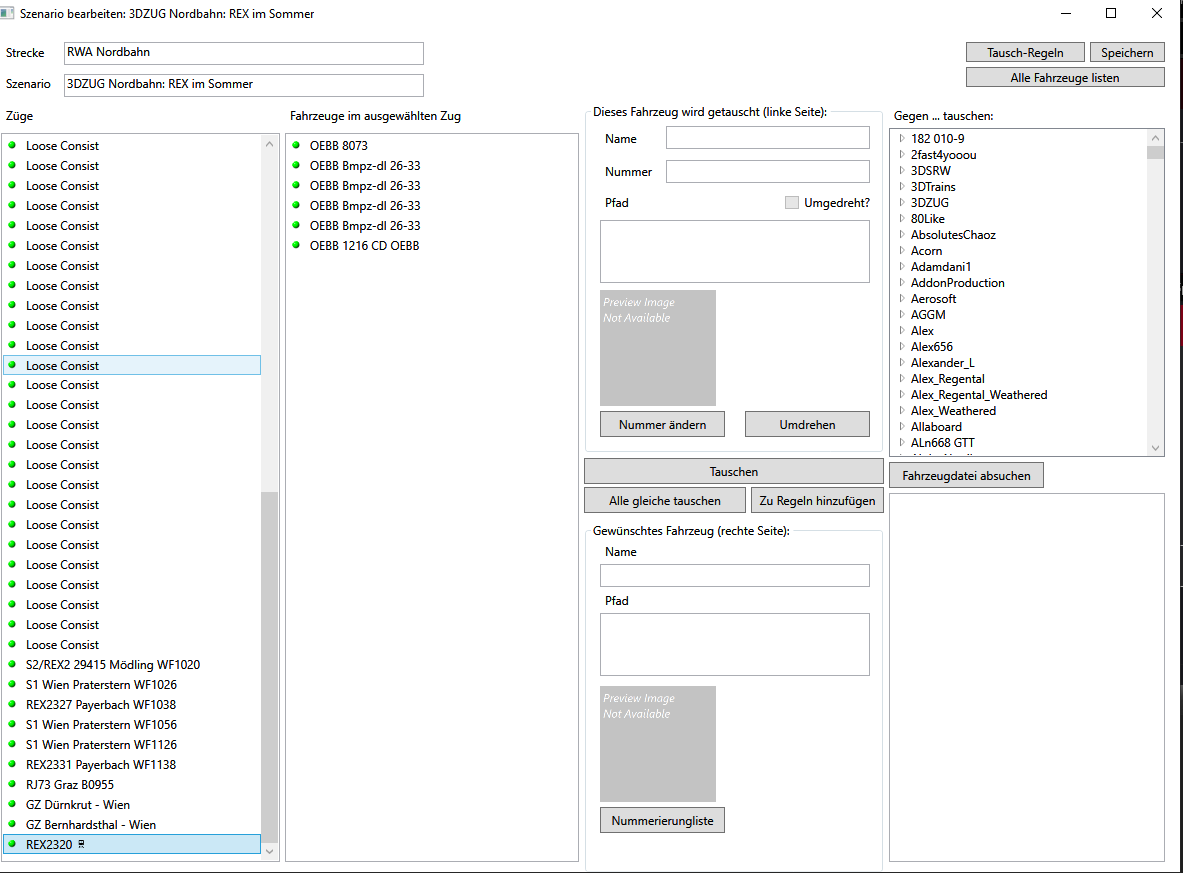This screenshot has width=1183, height=873.
Task: Click the Nummerierungliste button
Action: point(662,820)
